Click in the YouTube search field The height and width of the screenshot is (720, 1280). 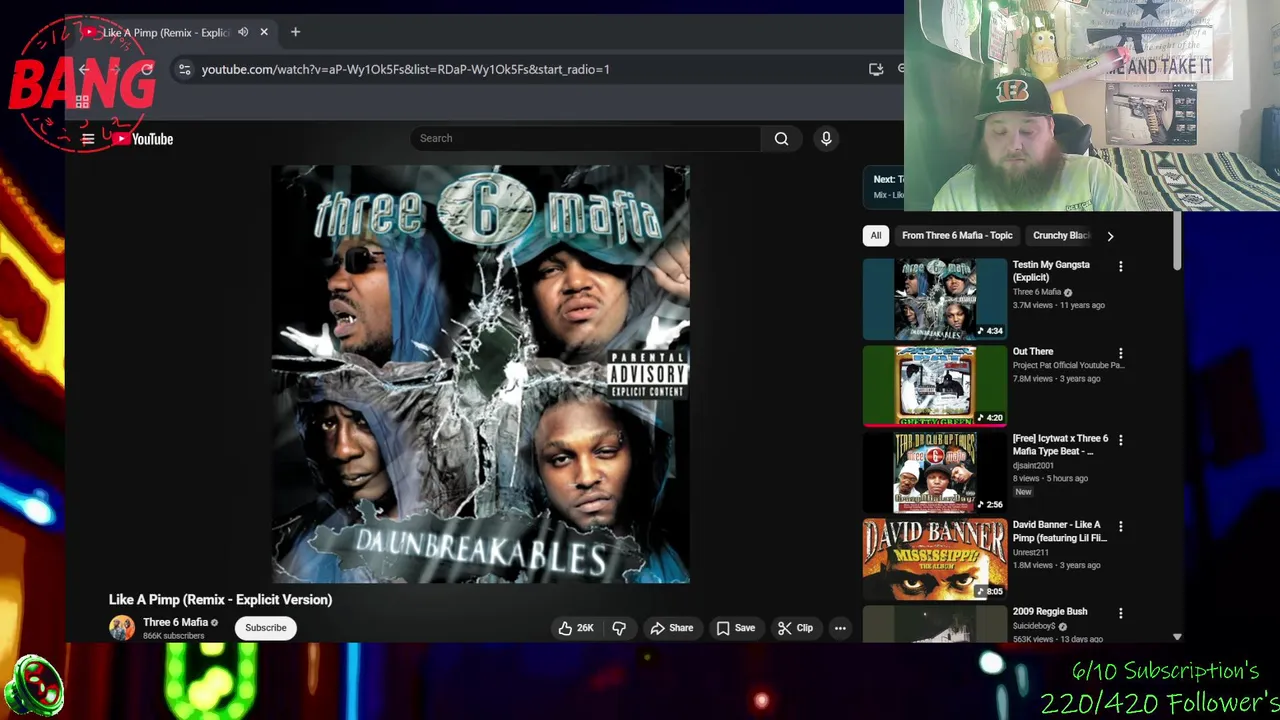585,139
